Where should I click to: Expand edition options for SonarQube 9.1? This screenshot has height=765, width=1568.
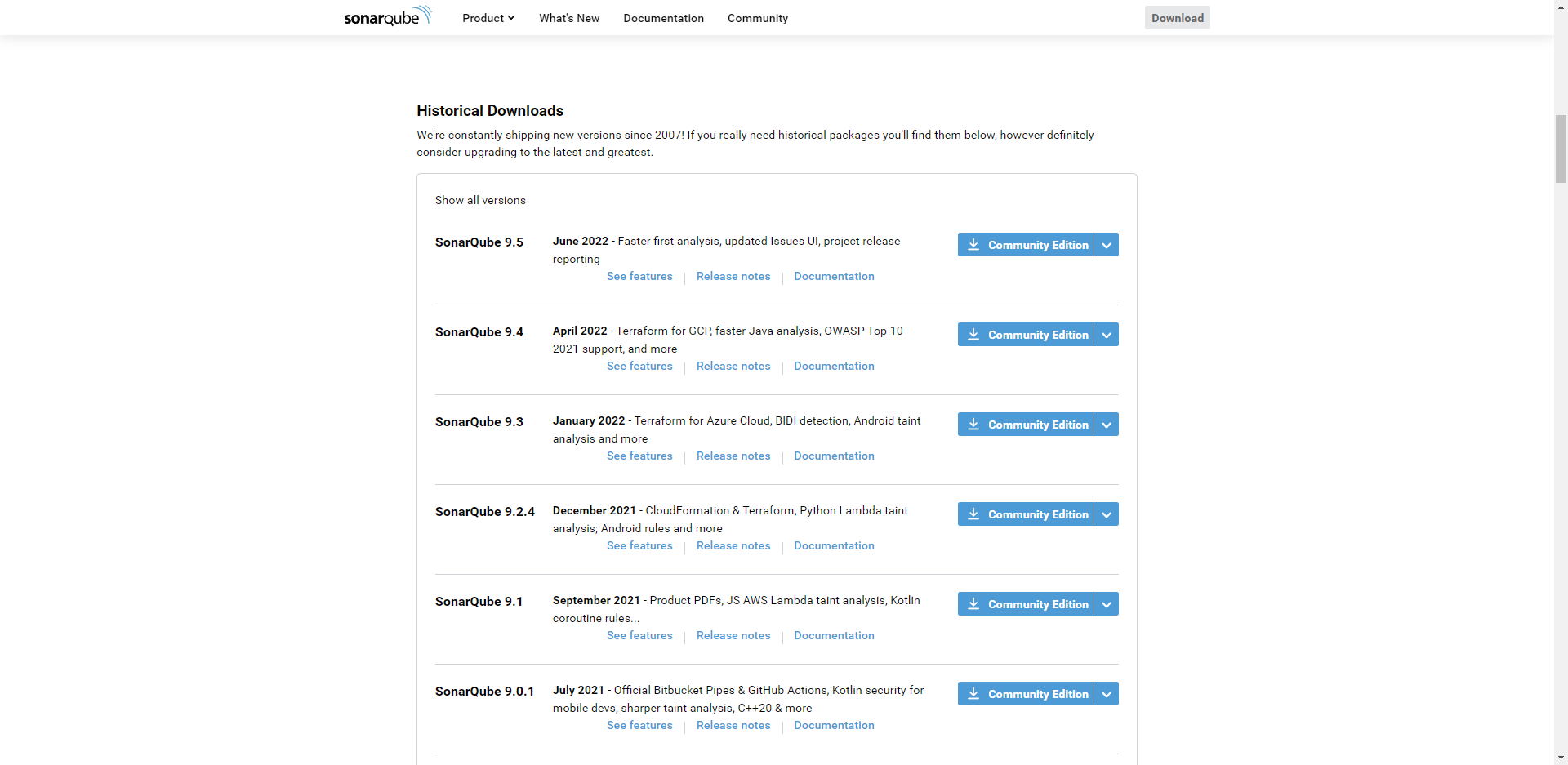coord(1107,604)
